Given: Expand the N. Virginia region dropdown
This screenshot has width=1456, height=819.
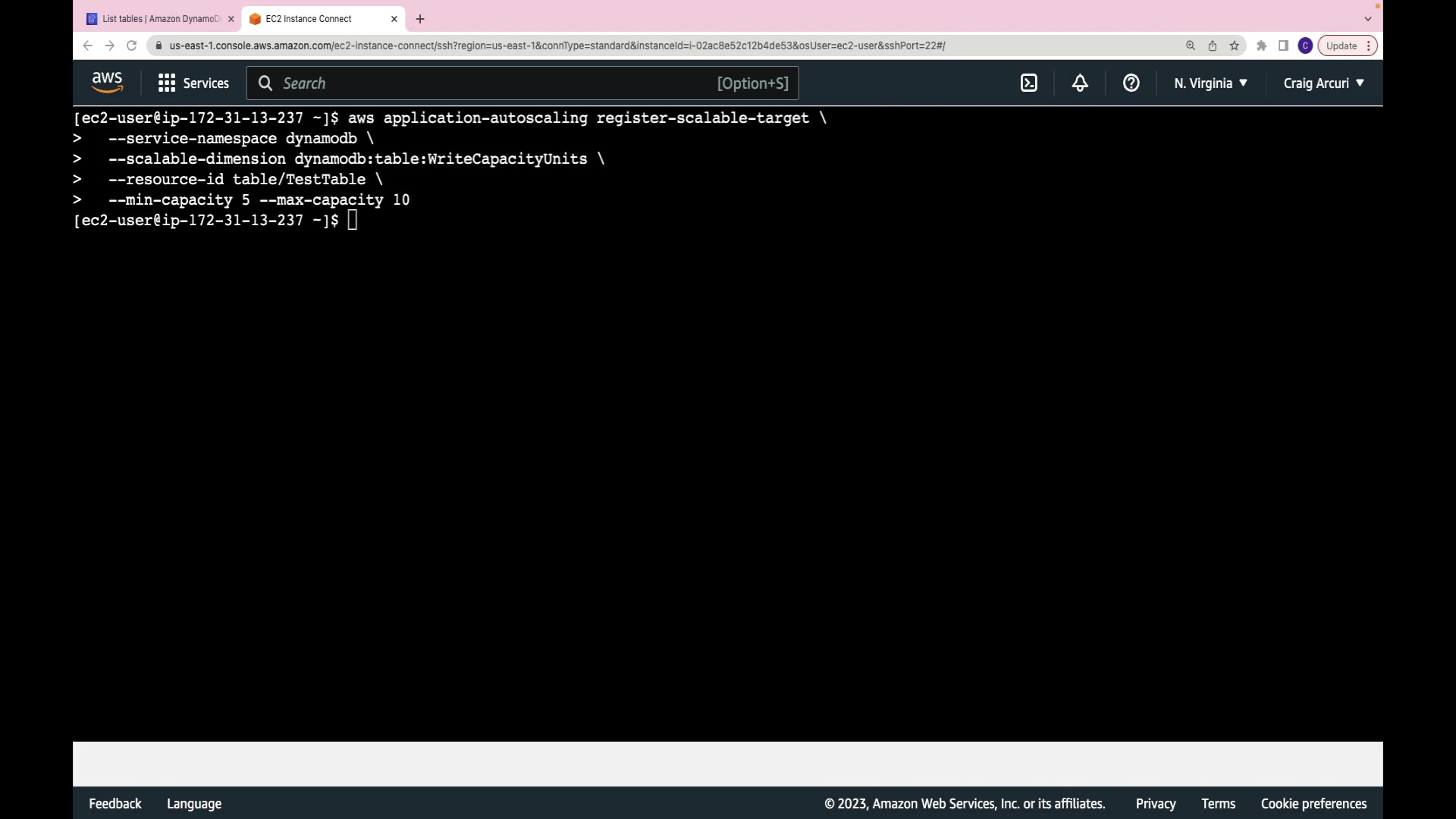Looking at the screenshot, I should coord(1210,83).
